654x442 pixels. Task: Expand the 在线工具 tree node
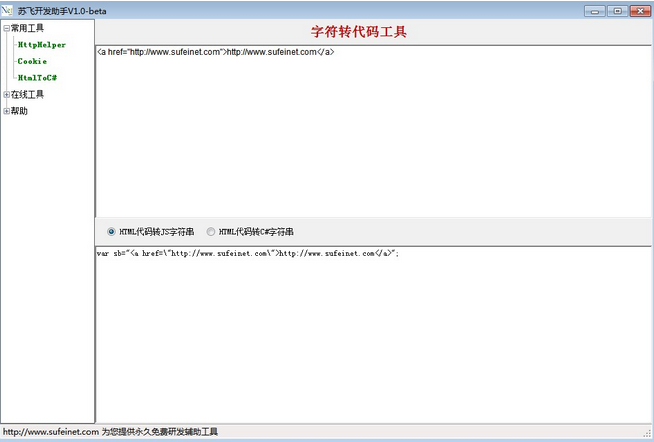click(6, 95)
